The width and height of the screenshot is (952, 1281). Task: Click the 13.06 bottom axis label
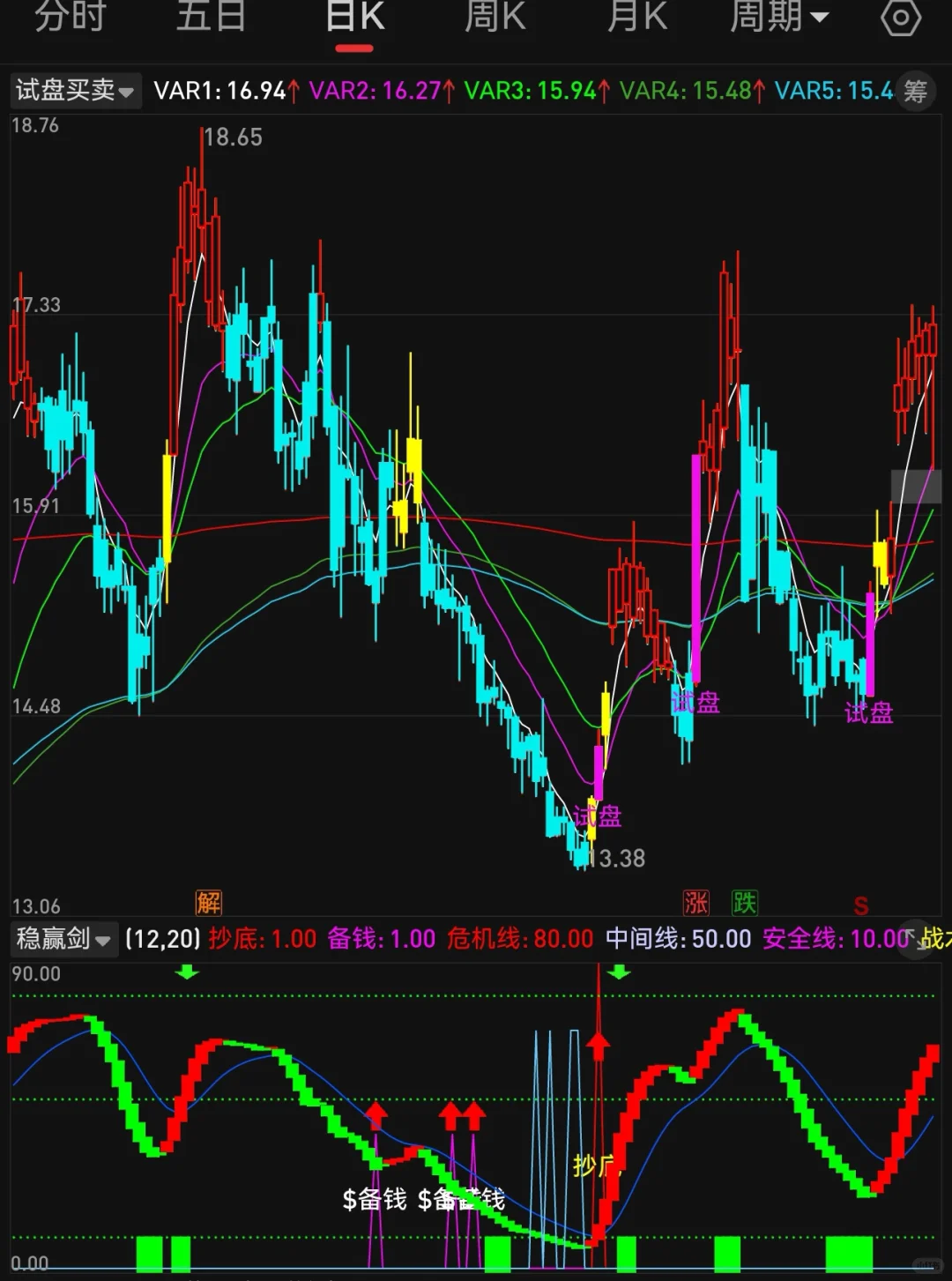(36, 906)
